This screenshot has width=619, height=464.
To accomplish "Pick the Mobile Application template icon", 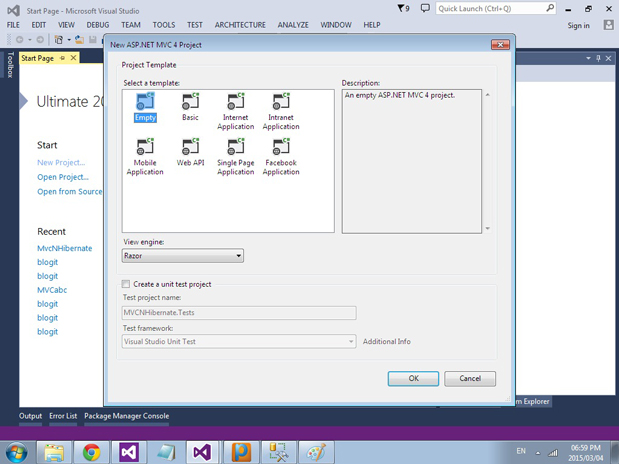I will 145,146.
